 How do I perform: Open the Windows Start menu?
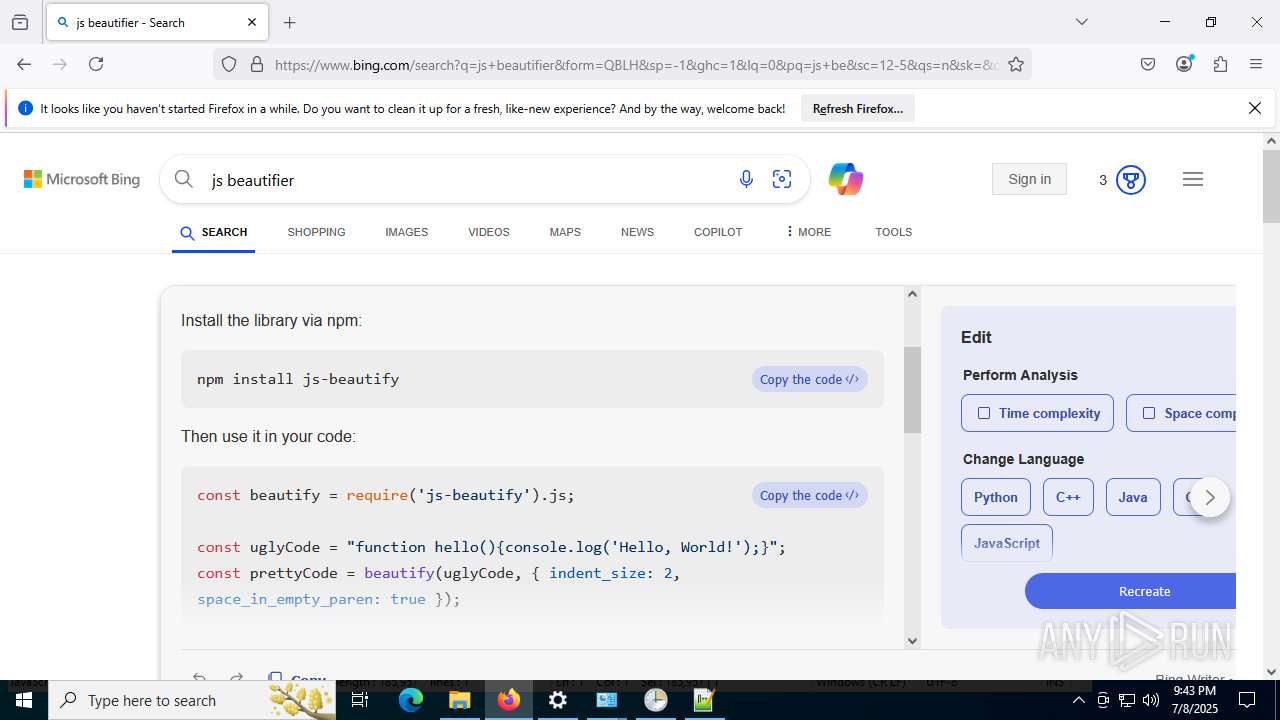pos(24,700)
